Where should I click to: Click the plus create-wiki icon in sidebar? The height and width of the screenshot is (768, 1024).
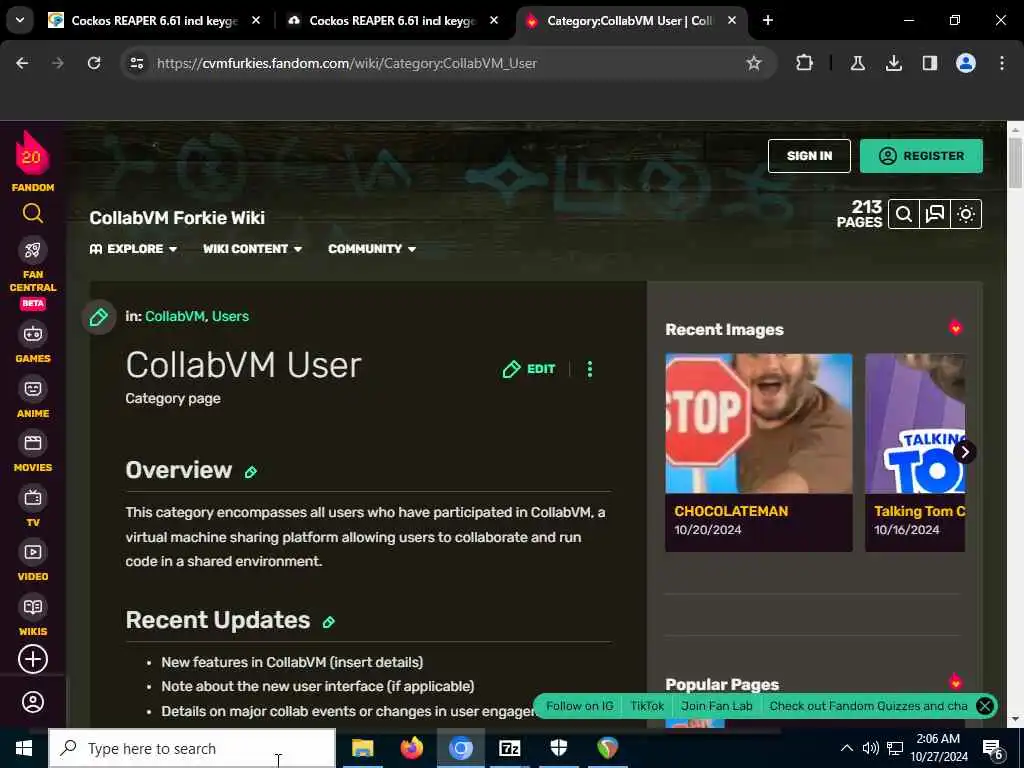[x=33, y=659]
